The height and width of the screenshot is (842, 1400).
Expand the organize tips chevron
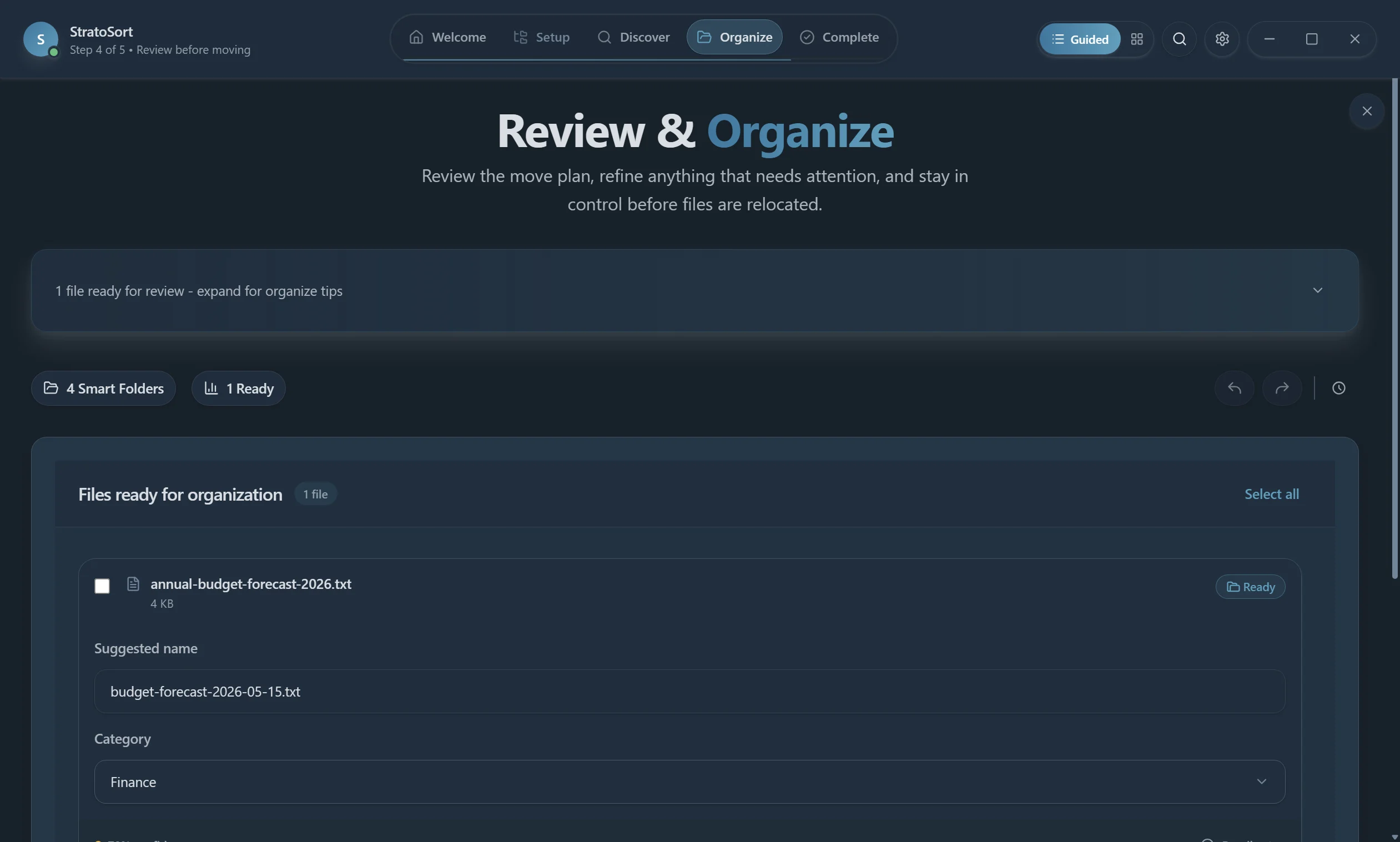click(x=1318, y=290)
